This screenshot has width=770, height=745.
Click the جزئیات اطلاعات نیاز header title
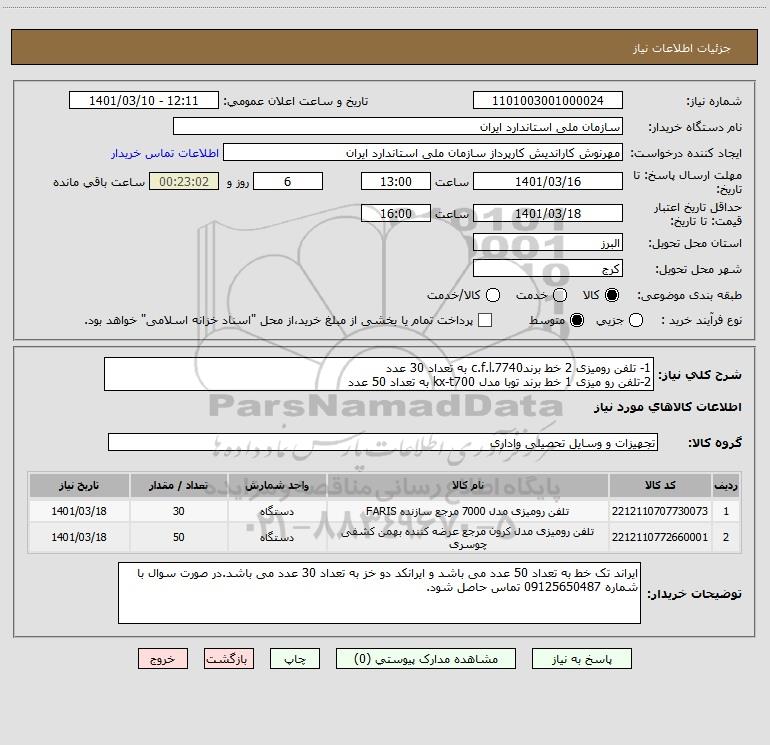pyautogui.click(x=681, y=48)
